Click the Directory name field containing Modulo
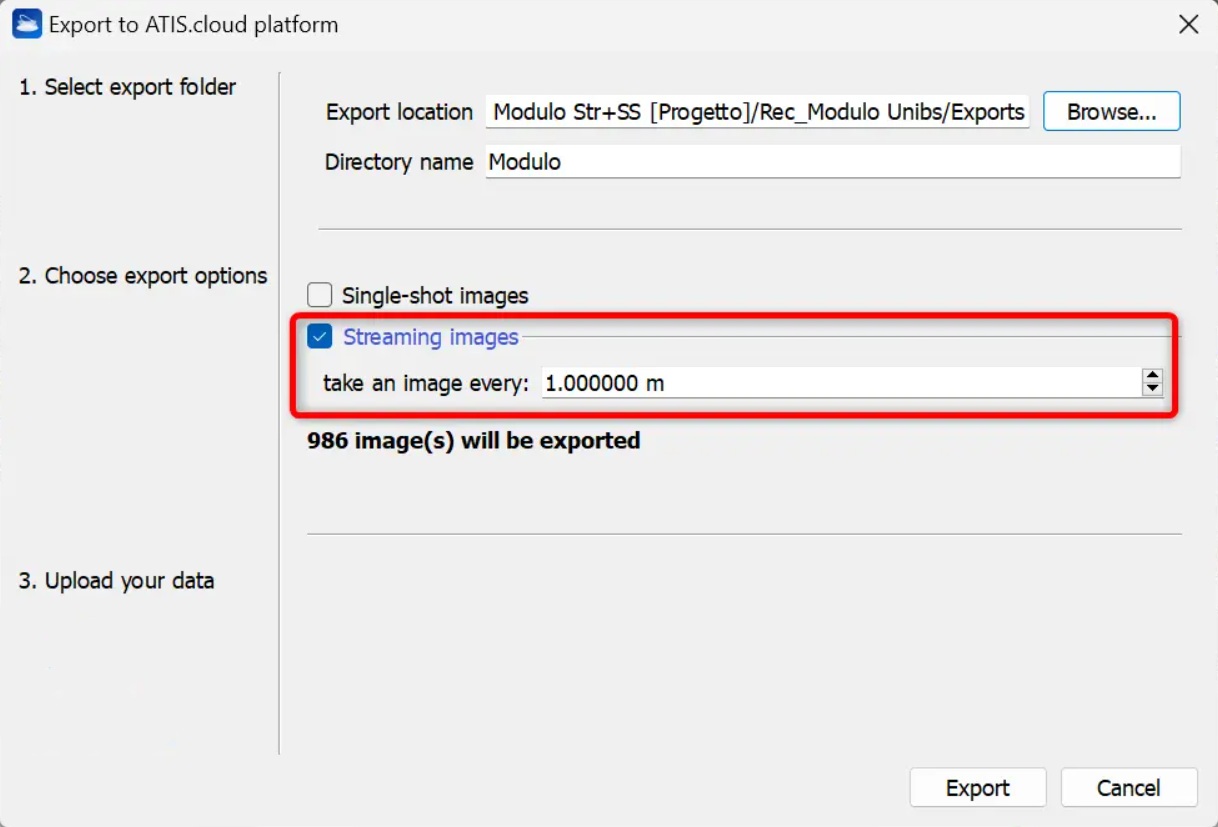The height and width of the screenshot is (827, 1218). (x=832, y=162)
